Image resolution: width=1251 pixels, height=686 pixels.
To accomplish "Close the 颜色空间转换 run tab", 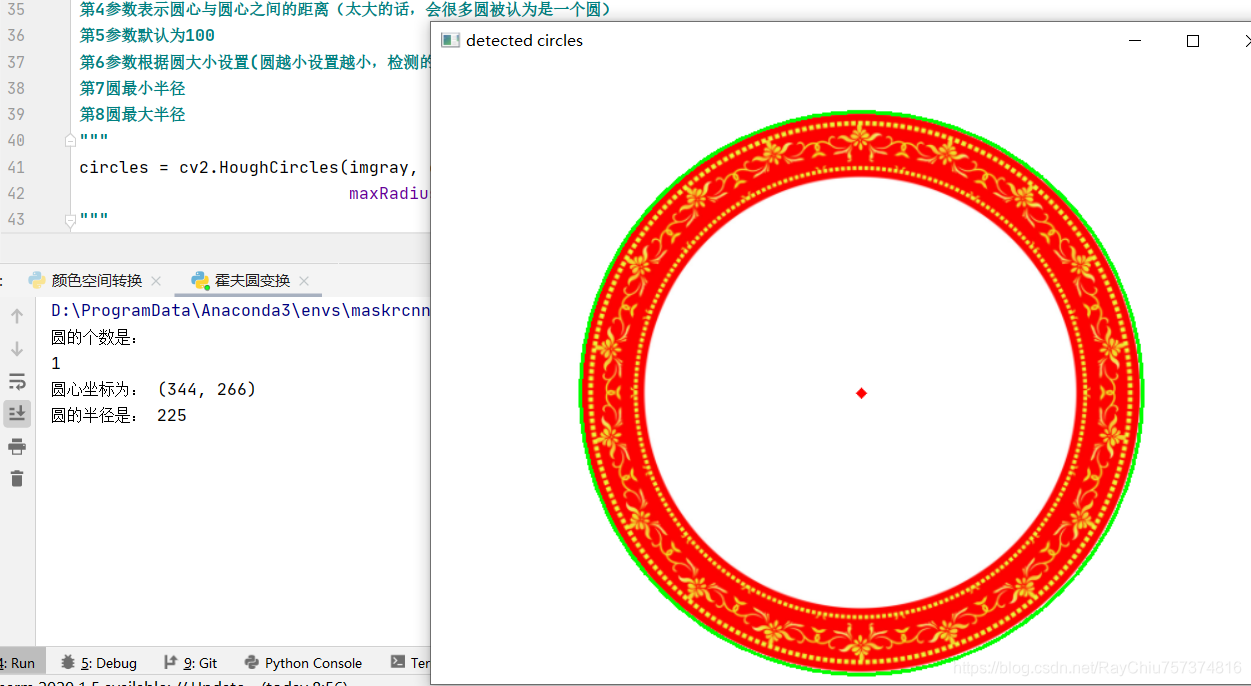I will [x=157, y=281].
